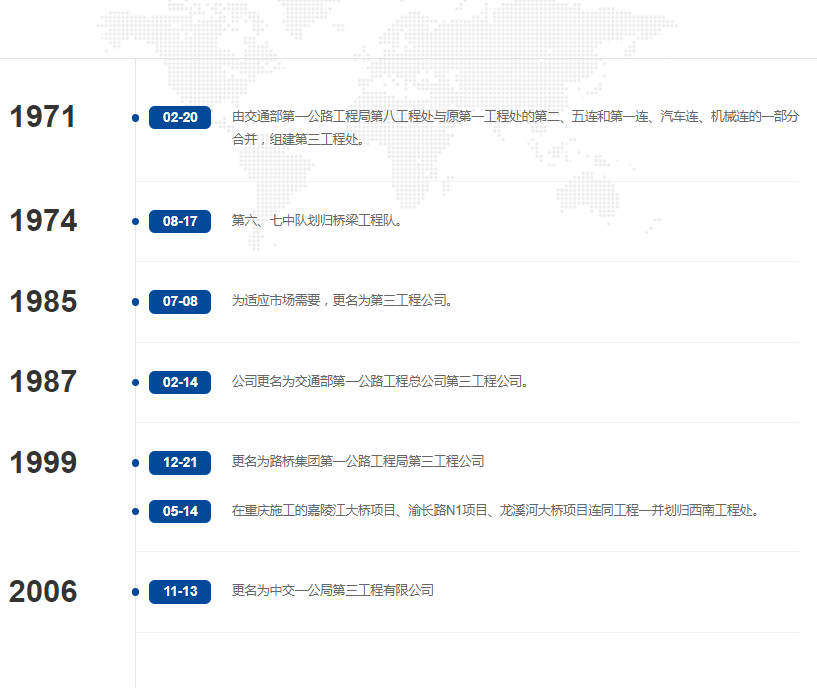Click text '在重庆施工的嘉陵江大桥项目、渝长路N1项目、龙溪河大桥项目连同工程一并划归西南工程处。'
The height and width of the screenshot is (688, 817).
(x=495, y=510)
